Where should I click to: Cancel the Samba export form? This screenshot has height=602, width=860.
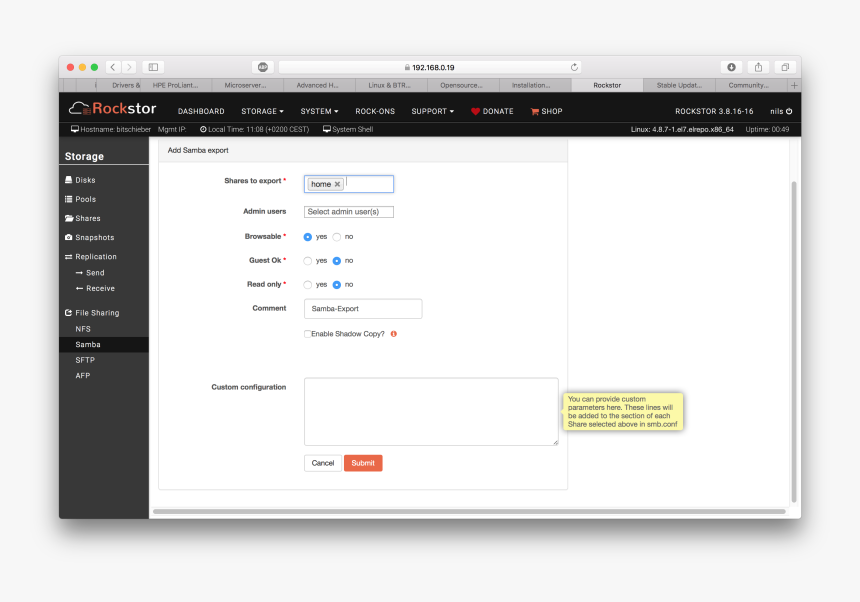coord(322,463)
